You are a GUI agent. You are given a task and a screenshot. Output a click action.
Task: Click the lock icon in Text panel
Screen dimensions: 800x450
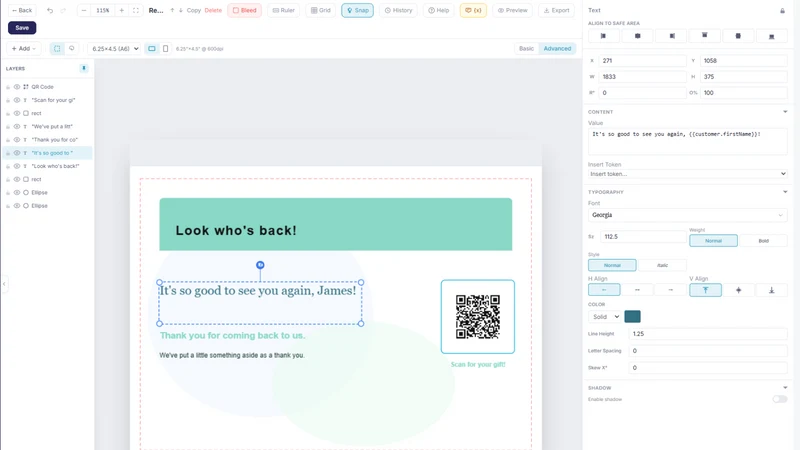pos(782,11)
